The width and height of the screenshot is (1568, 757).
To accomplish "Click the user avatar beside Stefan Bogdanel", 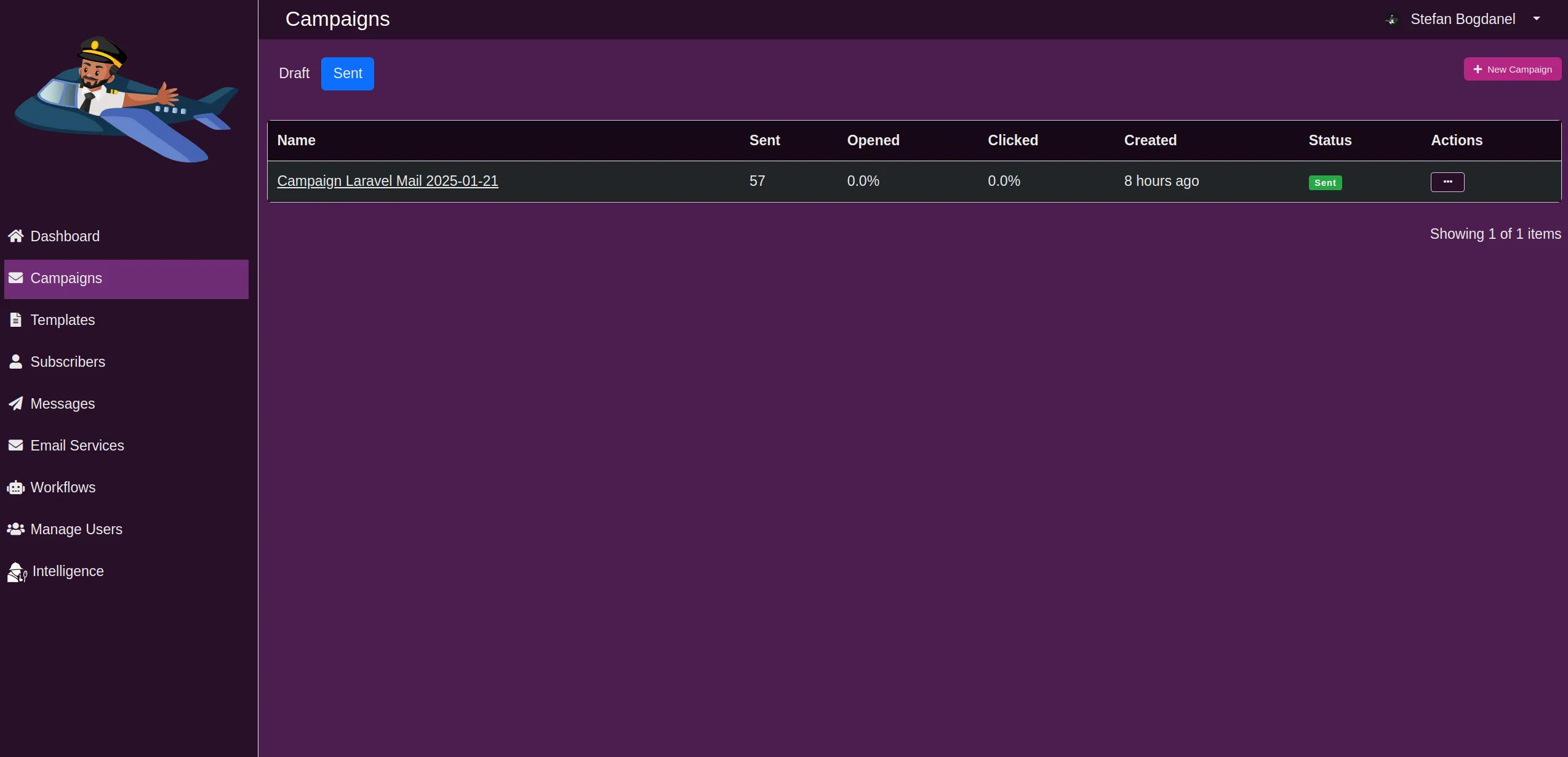I will pyautogui.click(x=1392, y=20).
